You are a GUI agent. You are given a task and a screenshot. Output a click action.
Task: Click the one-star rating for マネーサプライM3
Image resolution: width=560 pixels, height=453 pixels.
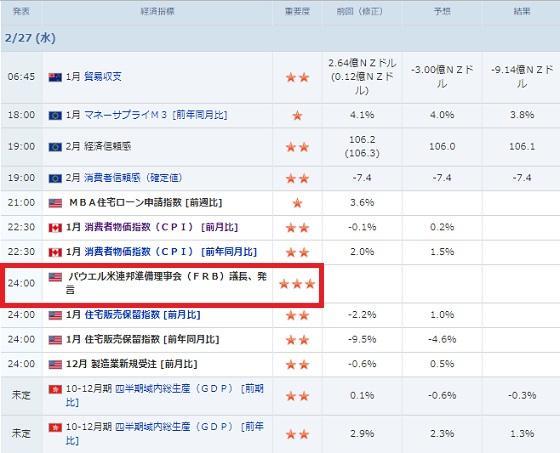297,115
